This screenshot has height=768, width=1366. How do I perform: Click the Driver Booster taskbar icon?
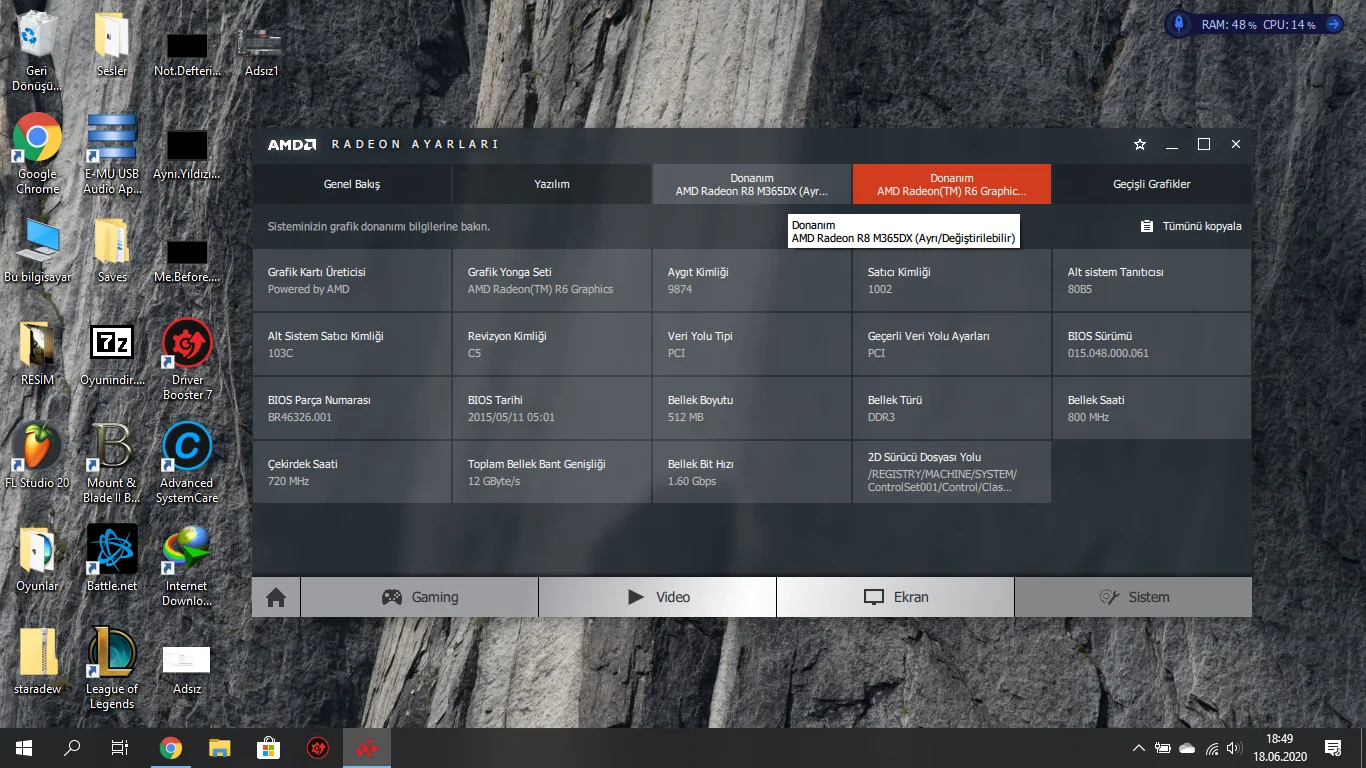[318, 747]
